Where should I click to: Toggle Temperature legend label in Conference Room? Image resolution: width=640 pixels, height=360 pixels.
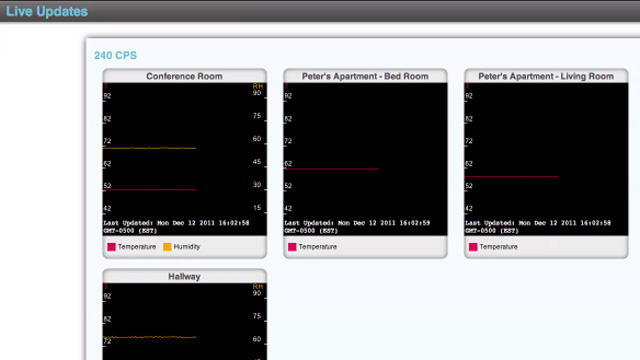coord(137,247)
